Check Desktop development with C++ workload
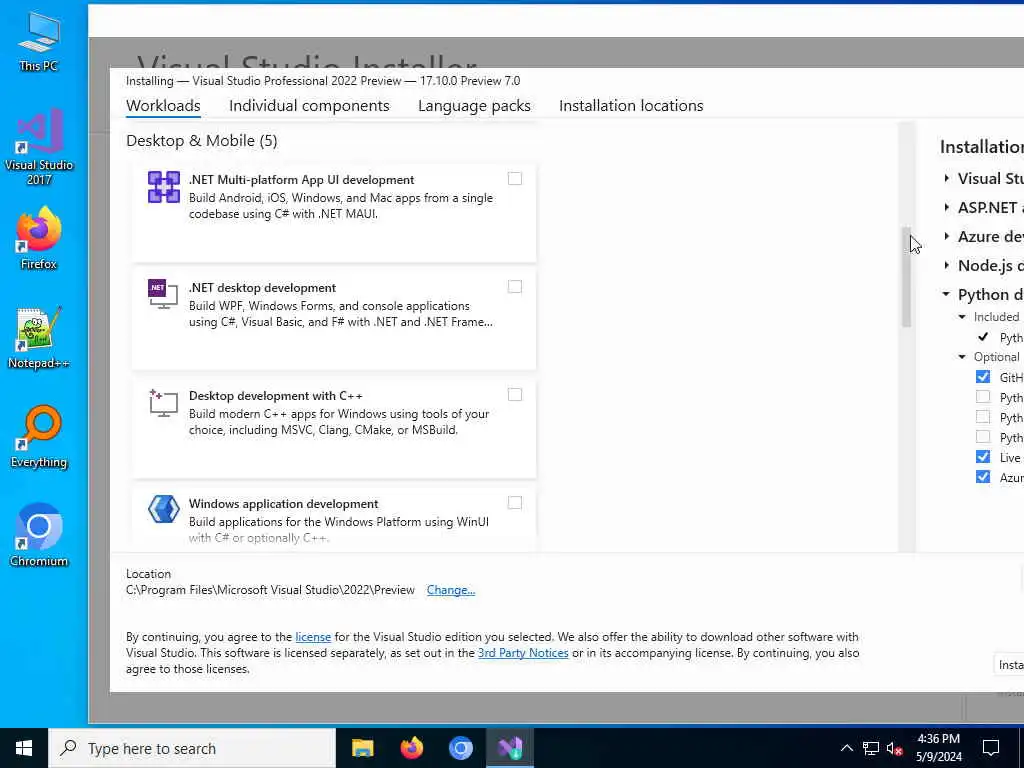This screenshot has width=1024, height=768. (515, 394)
